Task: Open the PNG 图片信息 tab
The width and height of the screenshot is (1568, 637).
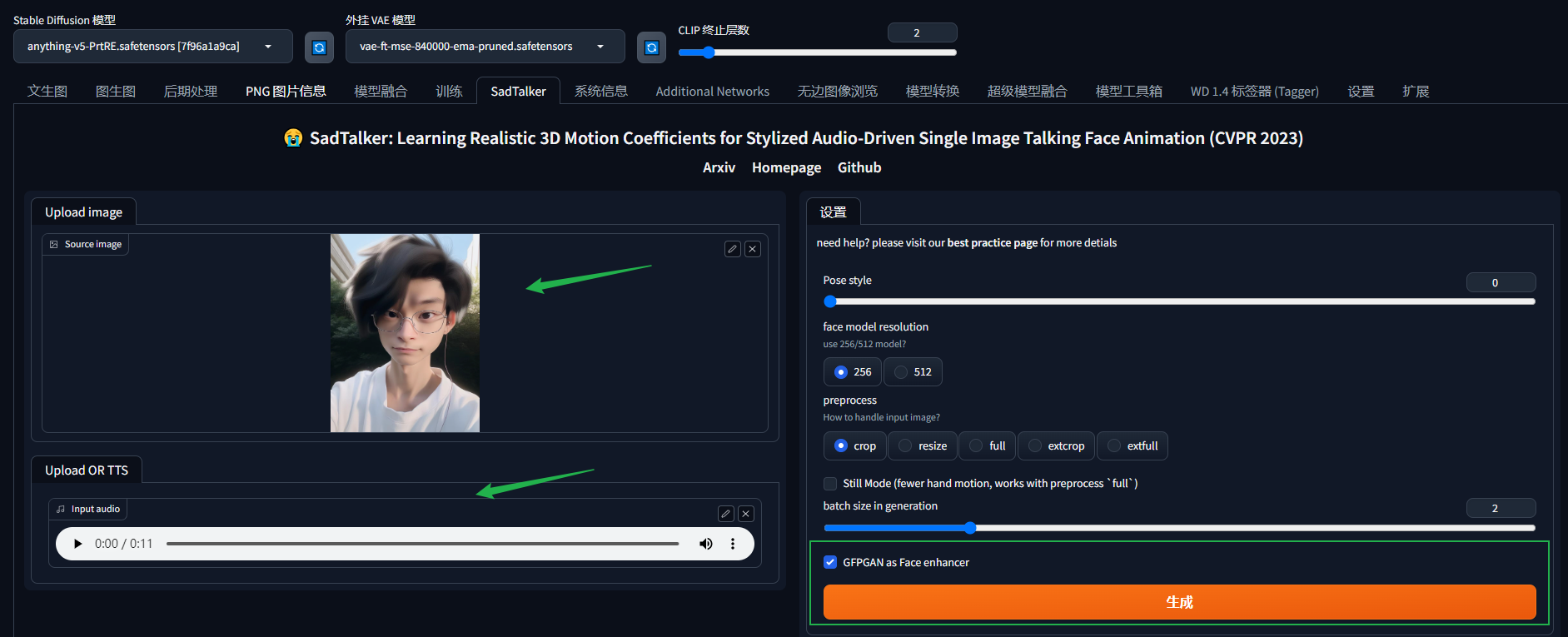Action: pos(286,92)
